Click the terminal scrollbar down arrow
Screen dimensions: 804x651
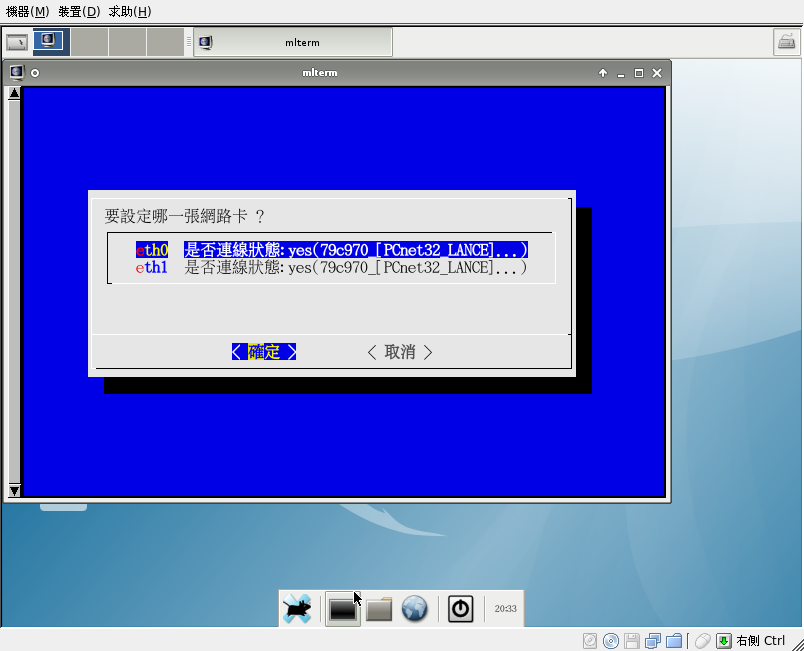[x=14, y=491]
